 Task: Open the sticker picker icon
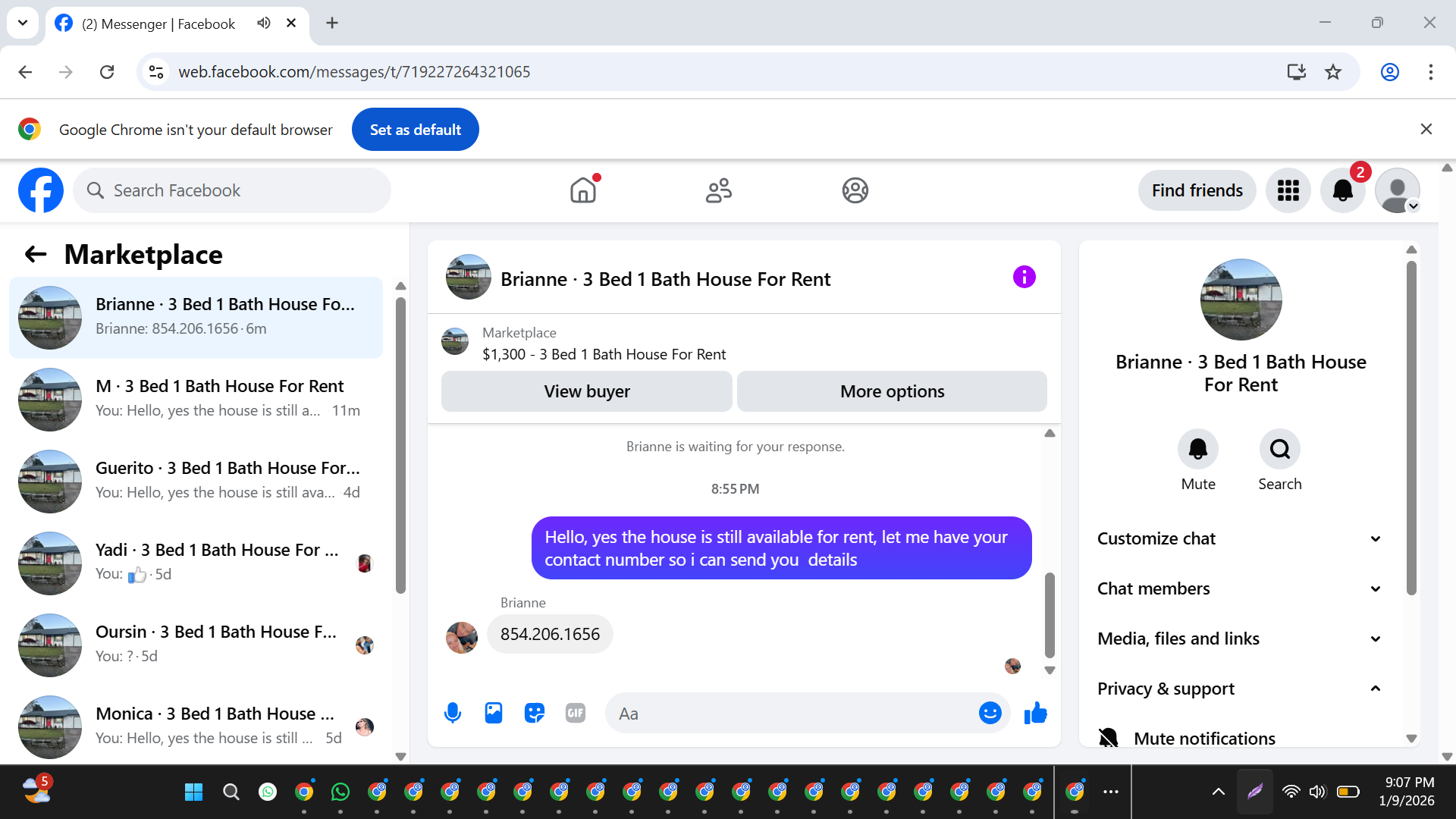coord(535,713)
